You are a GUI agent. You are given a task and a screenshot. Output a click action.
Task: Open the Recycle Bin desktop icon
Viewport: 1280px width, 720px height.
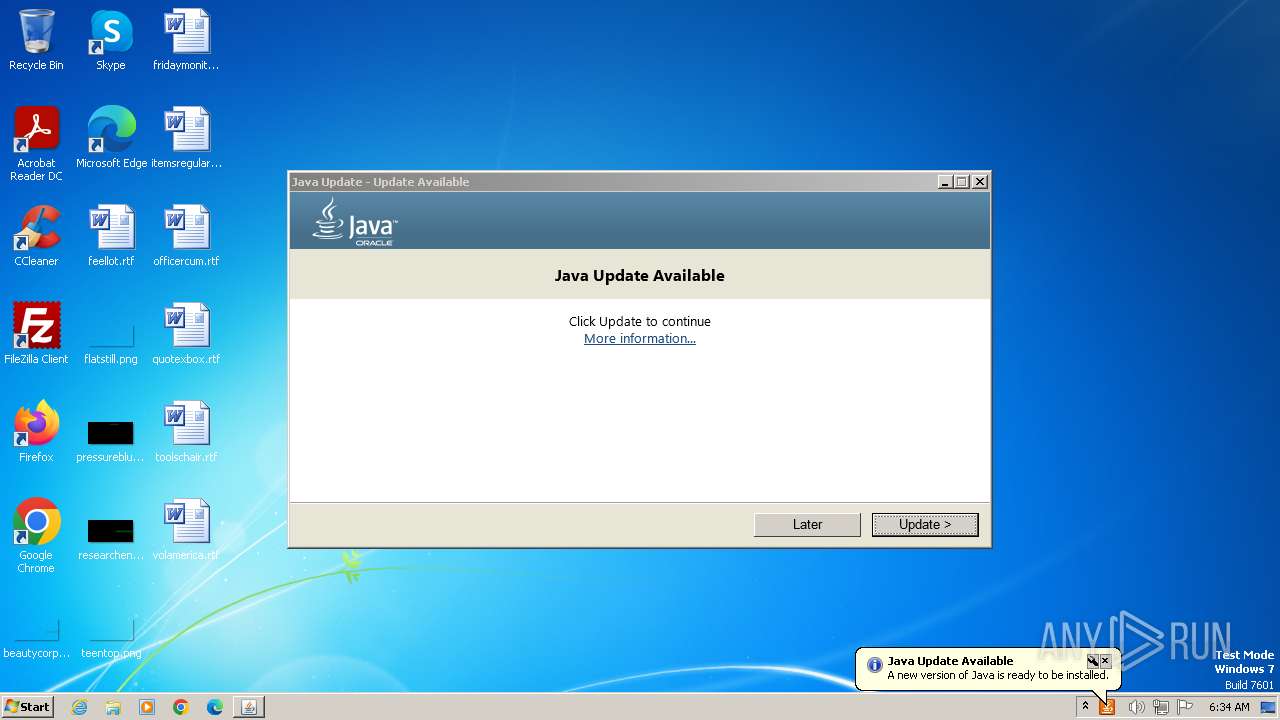pos(36,40)
